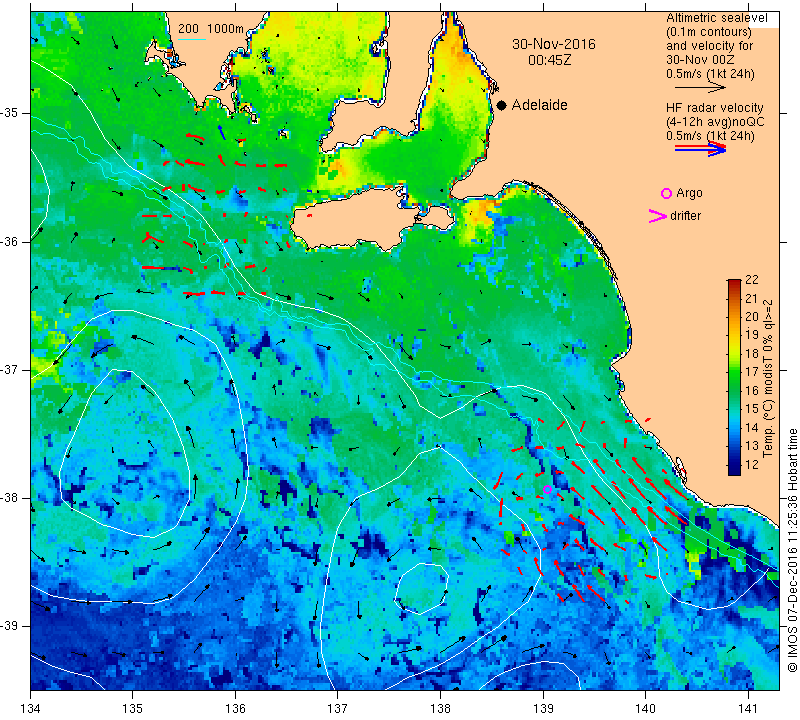The width and height of the screenshot is (800, 720).
Task: Click the color bar value 20
Action: click(x=752, y=316)
